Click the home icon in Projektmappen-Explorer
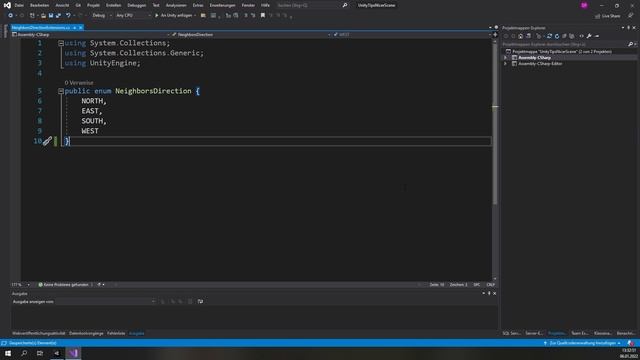Screen dimensions: 640x360 tap(520, 36)
